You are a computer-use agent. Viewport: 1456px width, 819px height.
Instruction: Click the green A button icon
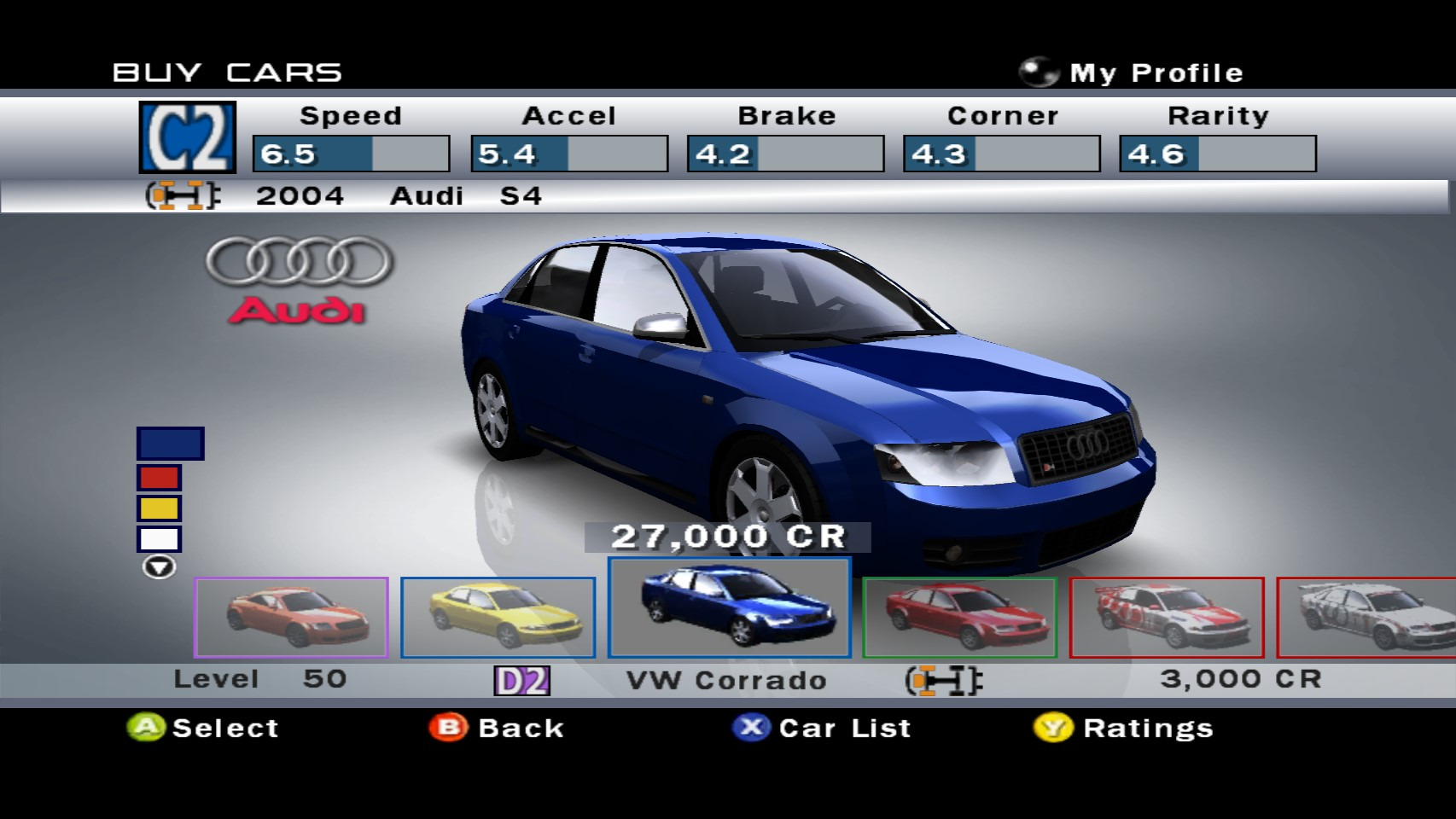point(146,727)
